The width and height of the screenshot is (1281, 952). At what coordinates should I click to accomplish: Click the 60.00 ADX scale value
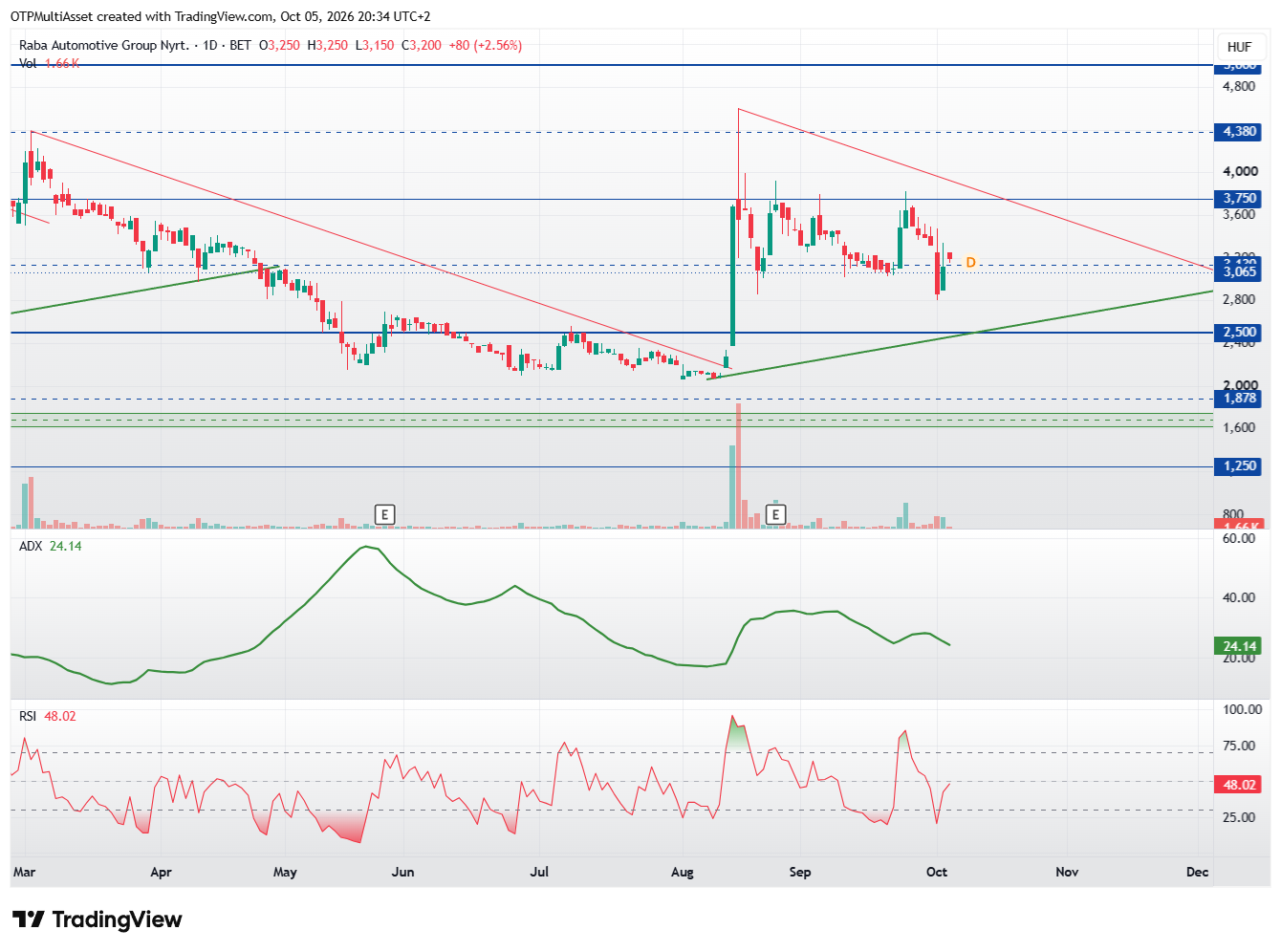1239,538
